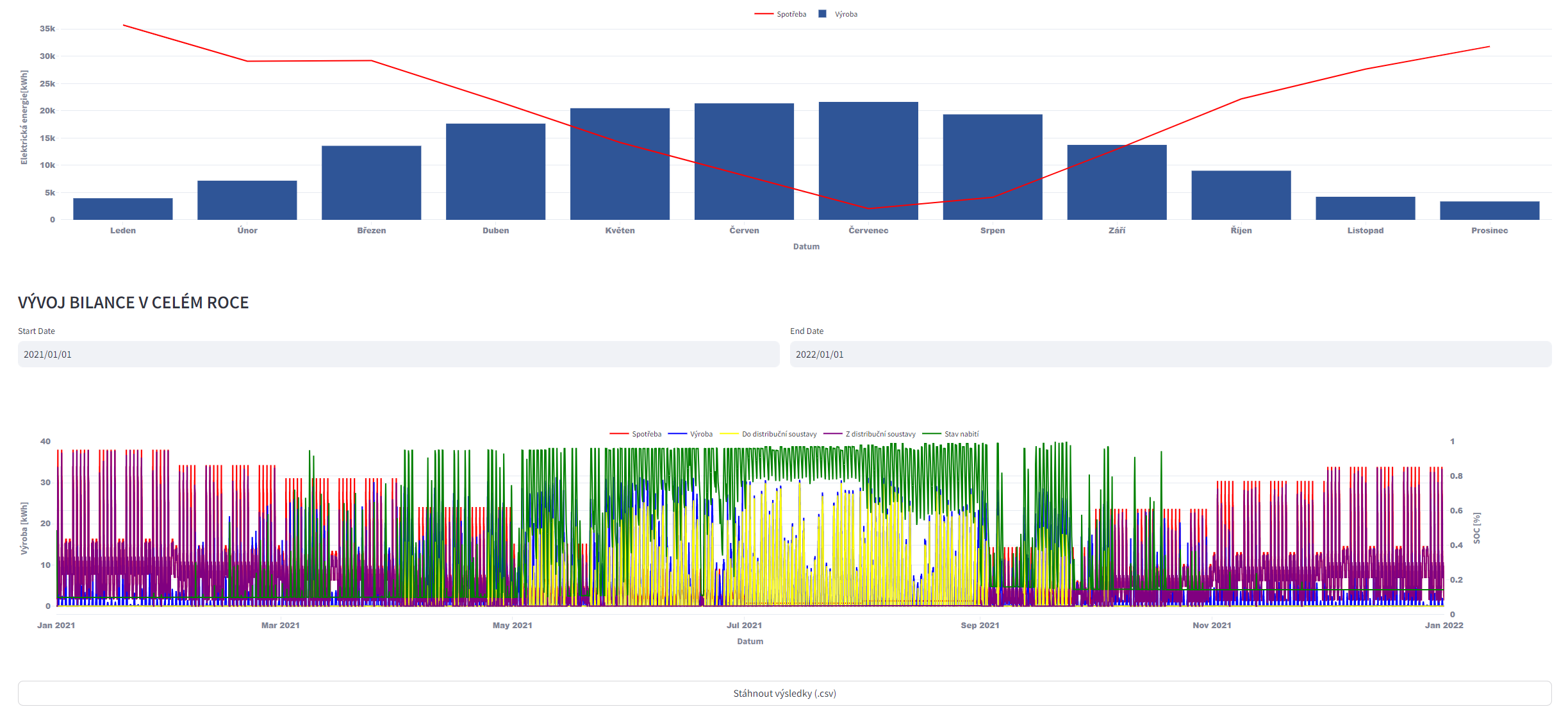1568x716 pixels.
Task: Click the Sep 2021 tick on the timeline axis
Action: tap(980, 626)
